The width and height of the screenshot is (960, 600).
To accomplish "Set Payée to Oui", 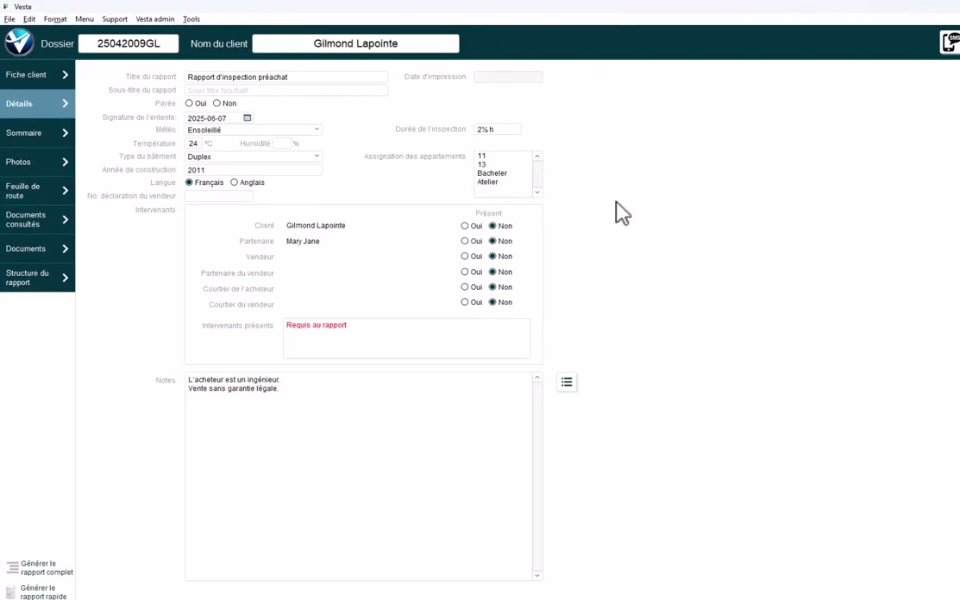I will pyautogui.click(x=190, y=103).
